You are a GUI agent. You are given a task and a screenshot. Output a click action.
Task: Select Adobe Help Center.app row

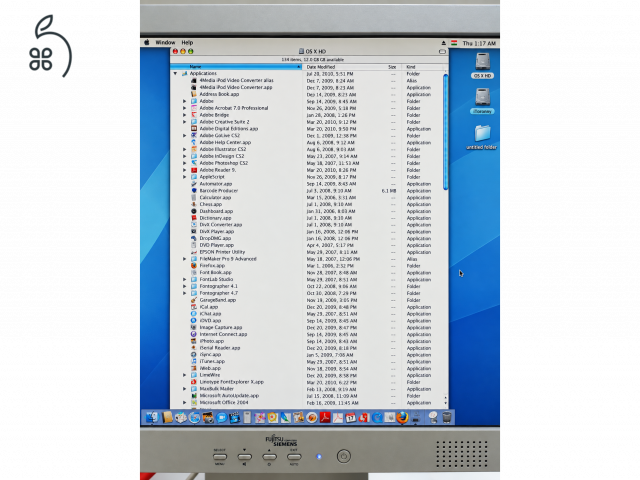pyautogui.click(x=306, y=142)
